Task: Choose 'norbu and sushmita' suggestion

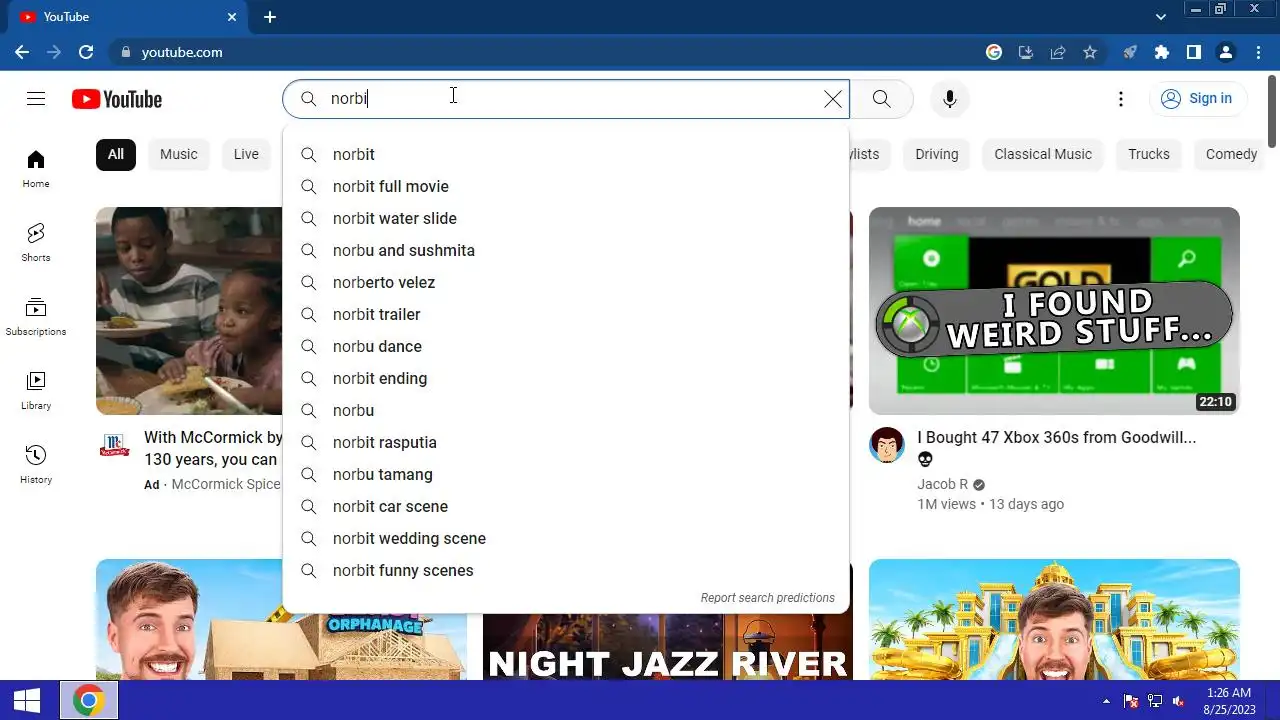Action: point(566,250)
